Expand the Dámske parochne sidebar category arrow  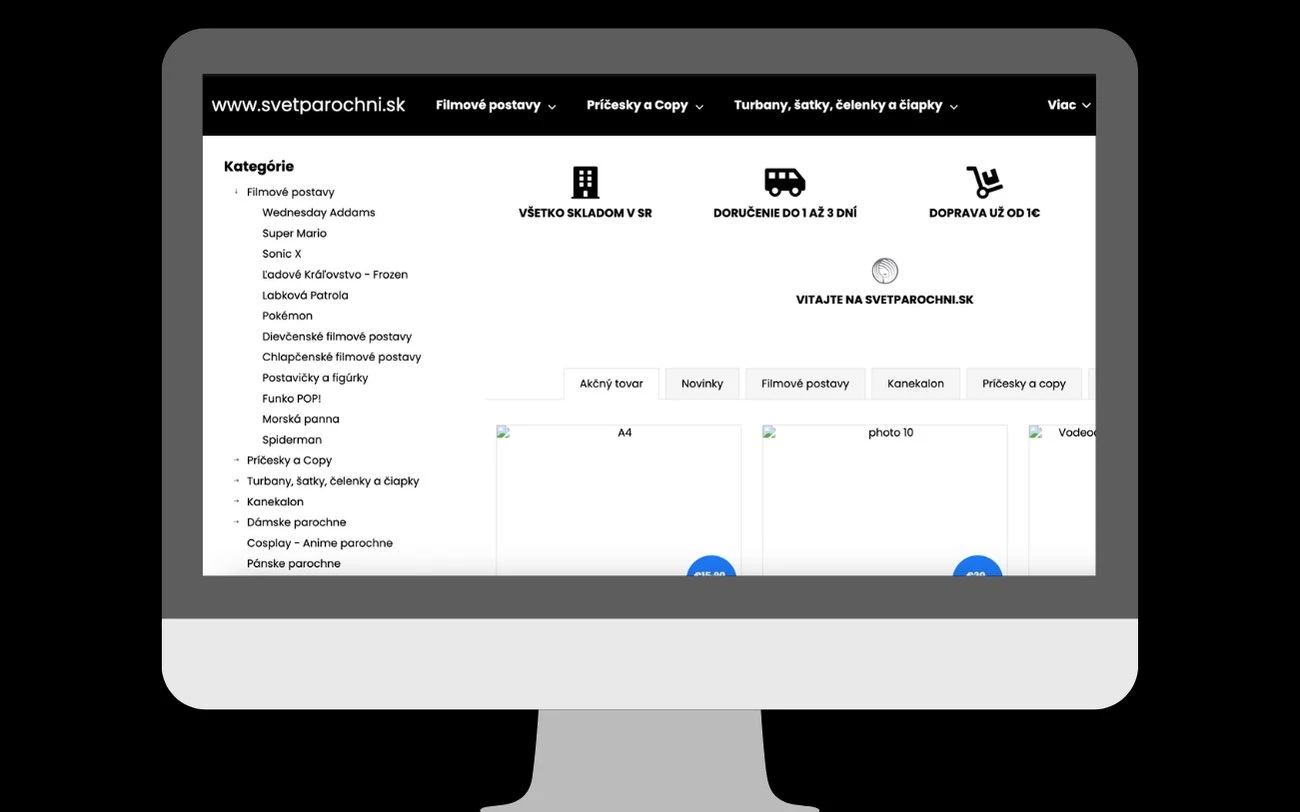tap(237, 522)
